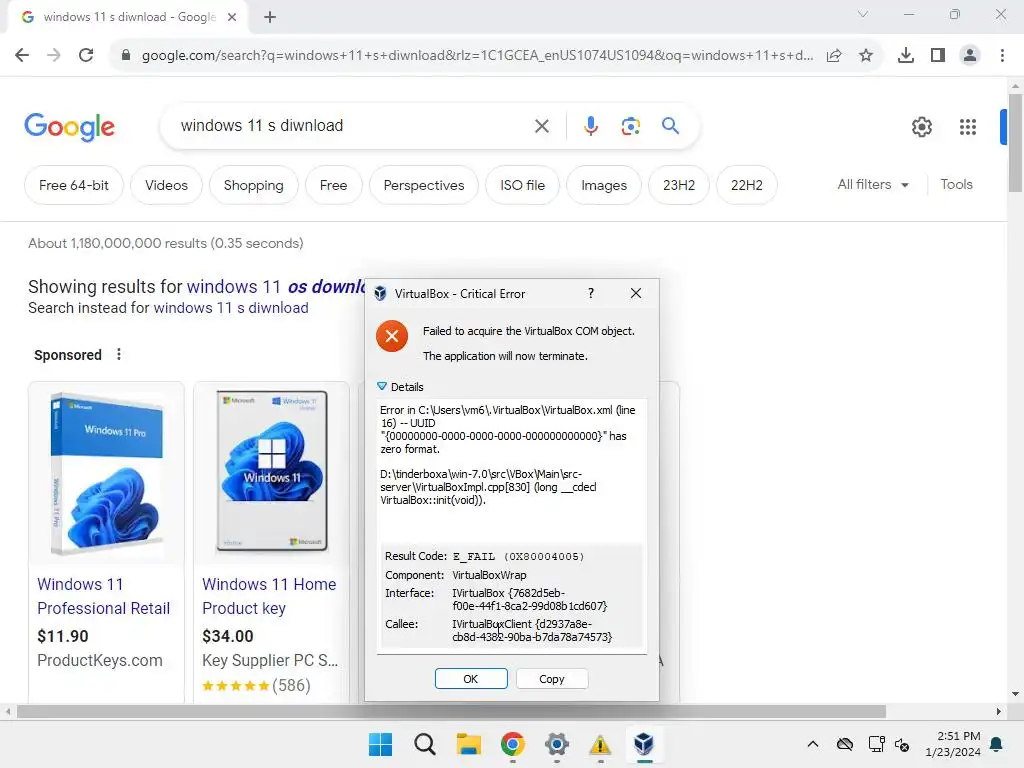Expand All filters dropdown
Viewport: 1024px width, 768px height.
873,185
